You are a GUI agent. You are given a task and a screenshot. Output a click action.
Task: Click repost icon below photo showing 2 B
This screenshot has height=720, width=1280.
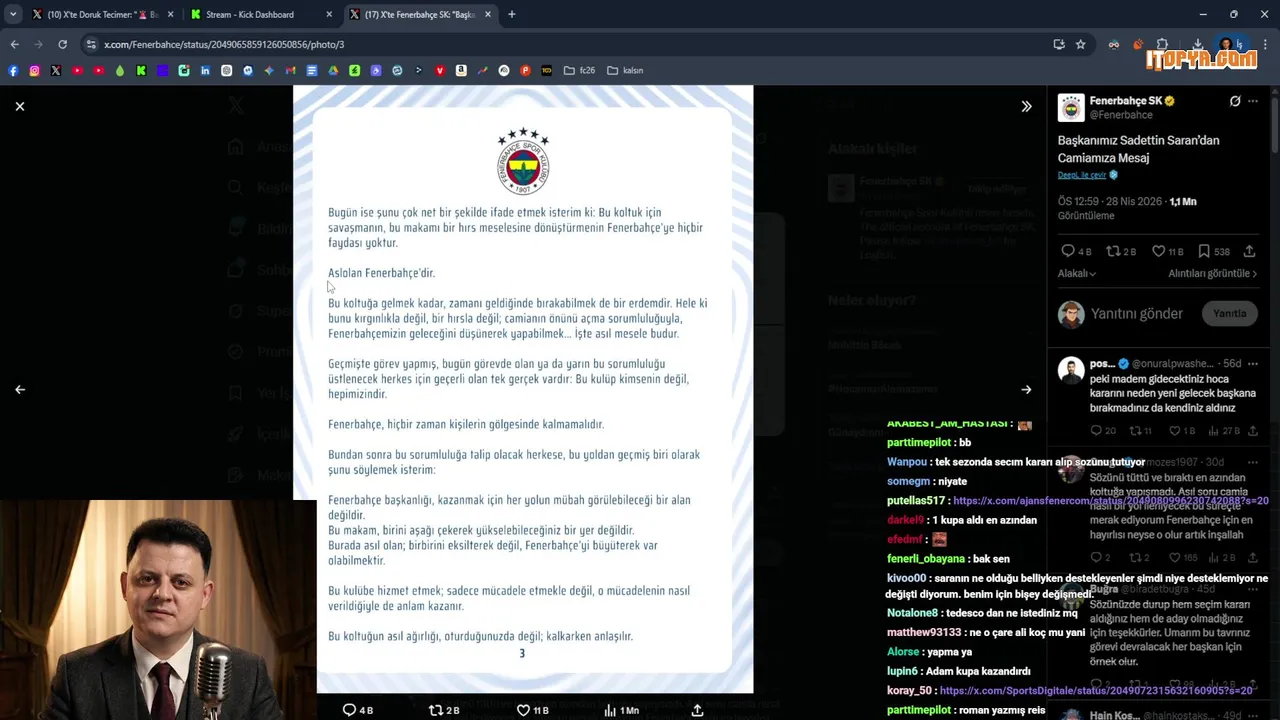click(x=435, y=710)
